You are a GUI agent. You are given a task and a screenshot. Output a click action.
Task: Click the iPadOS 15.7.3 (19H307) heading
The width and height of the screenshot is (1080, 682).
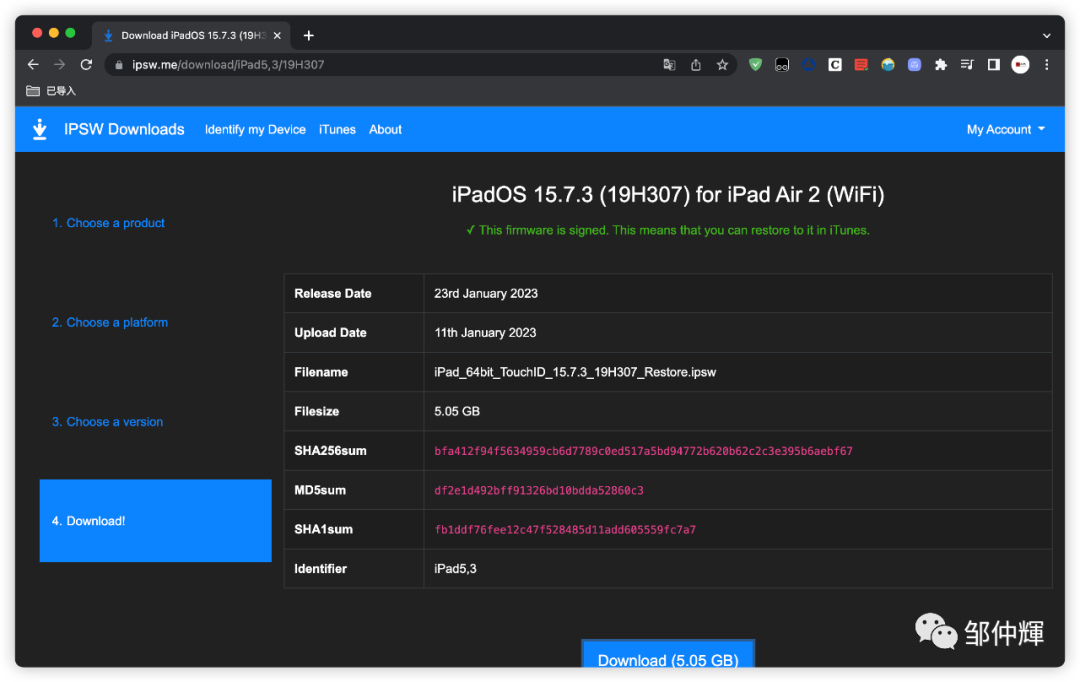coord(668,195)
